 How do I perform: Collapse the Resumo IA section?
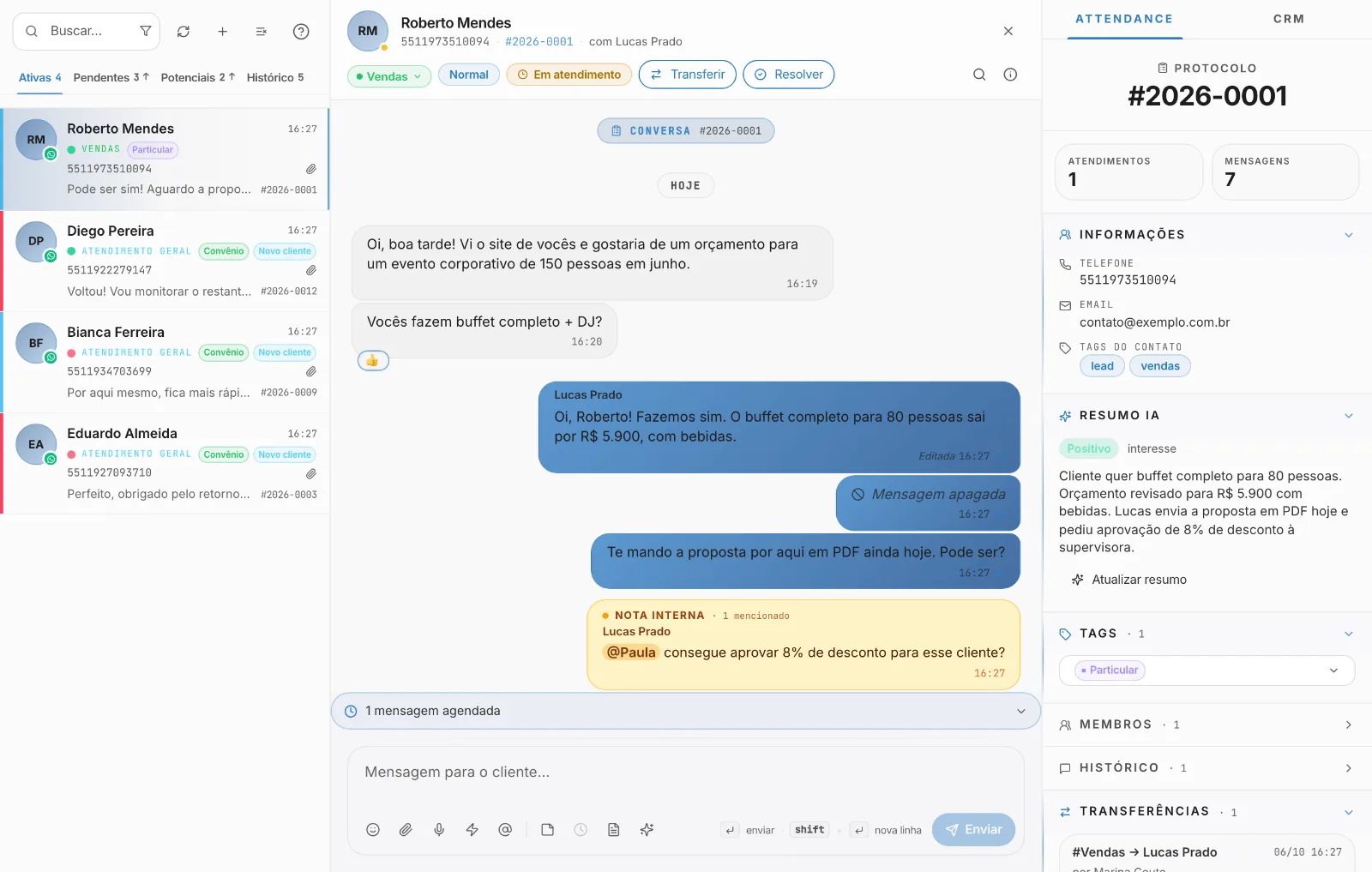tap(1349, 416)
